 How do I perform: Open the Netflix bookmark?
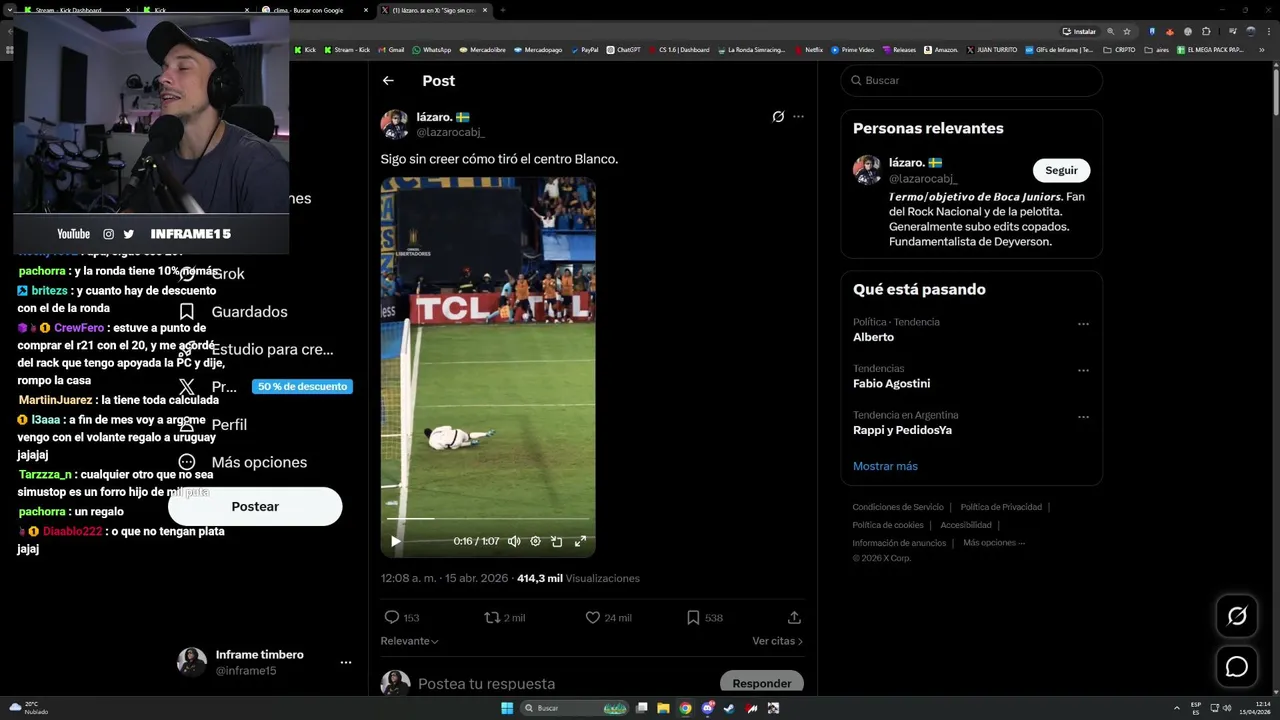[x=808, y=49]
